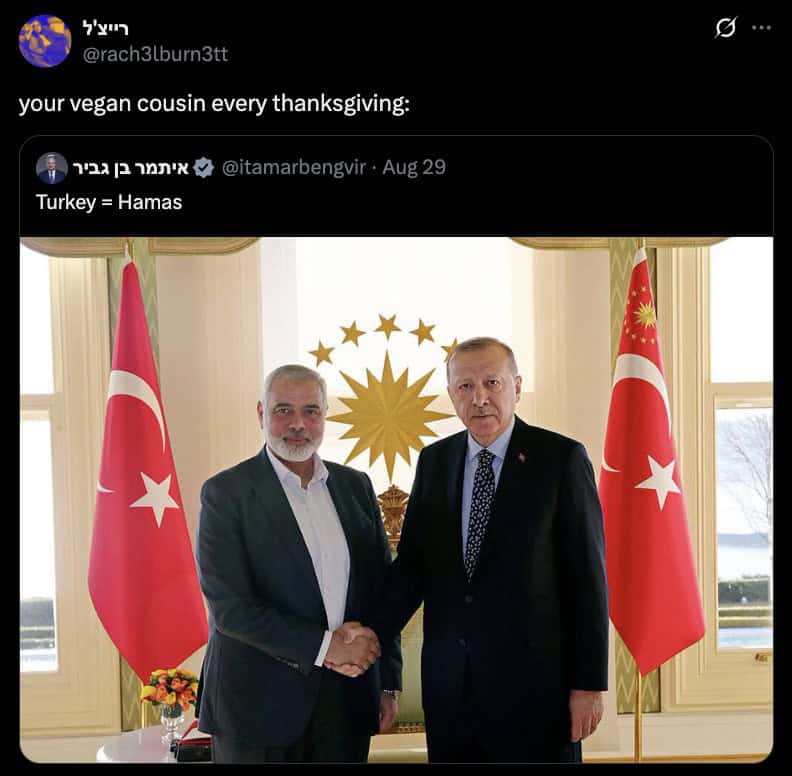Open the three-dot more options menu
Viewport: 792px width, 776px height.
pos(761,28)
